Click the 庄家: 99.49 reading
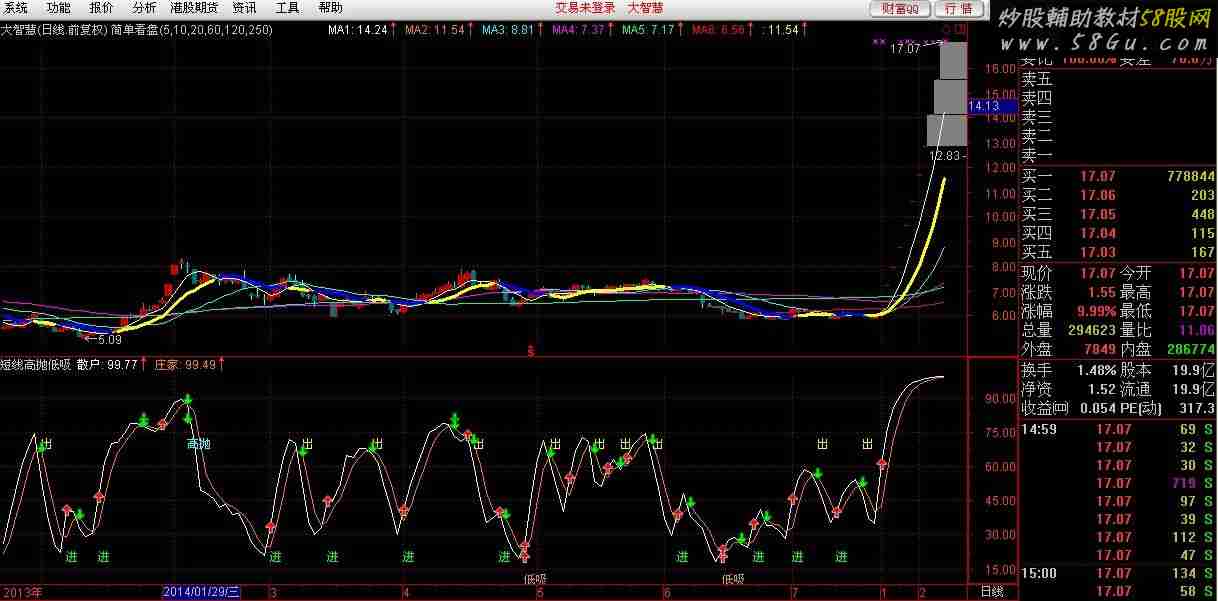The image size is (1218, 601). point(185,364)
